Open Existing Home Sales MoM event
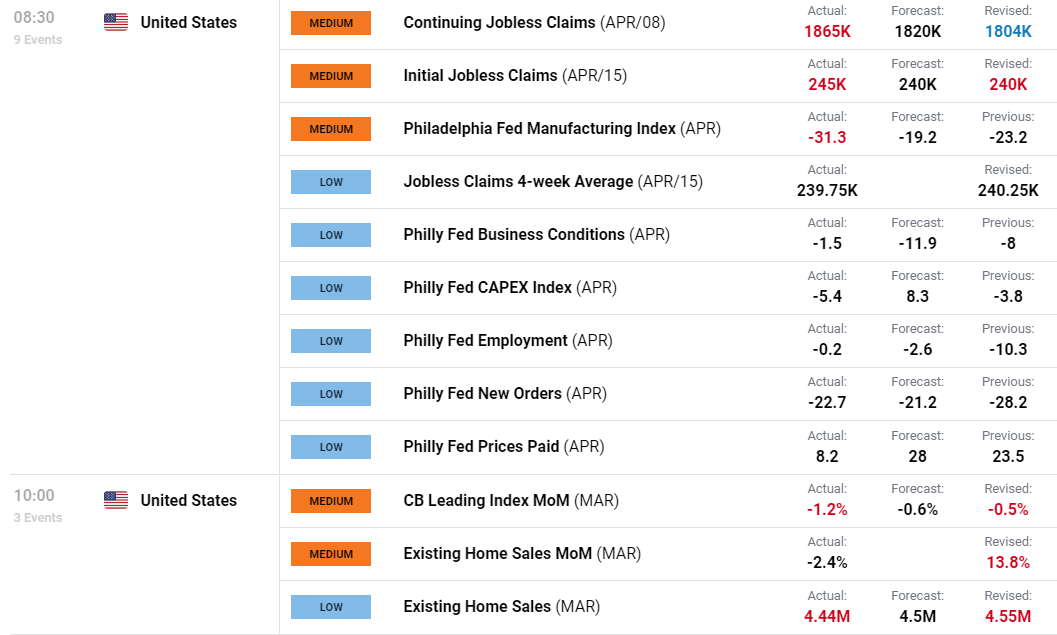 point(522,553)
